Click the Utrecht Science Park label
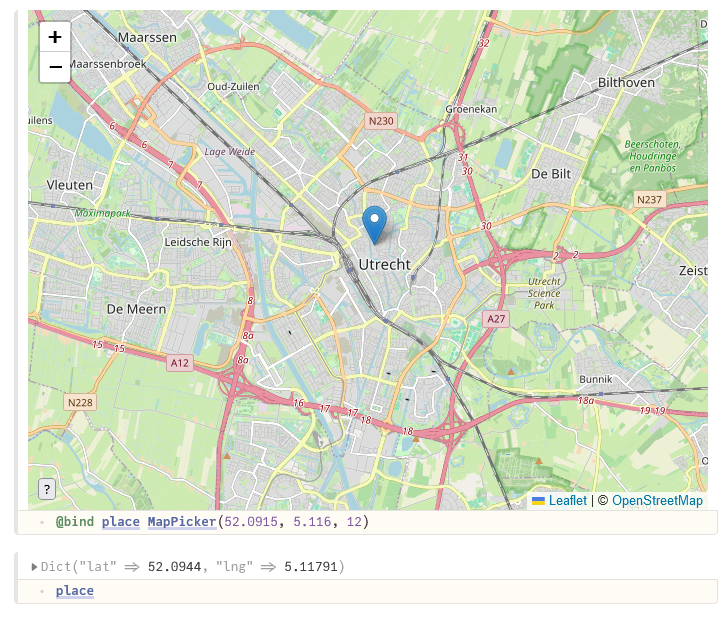 pyautogui.click(x=544, y=293)
